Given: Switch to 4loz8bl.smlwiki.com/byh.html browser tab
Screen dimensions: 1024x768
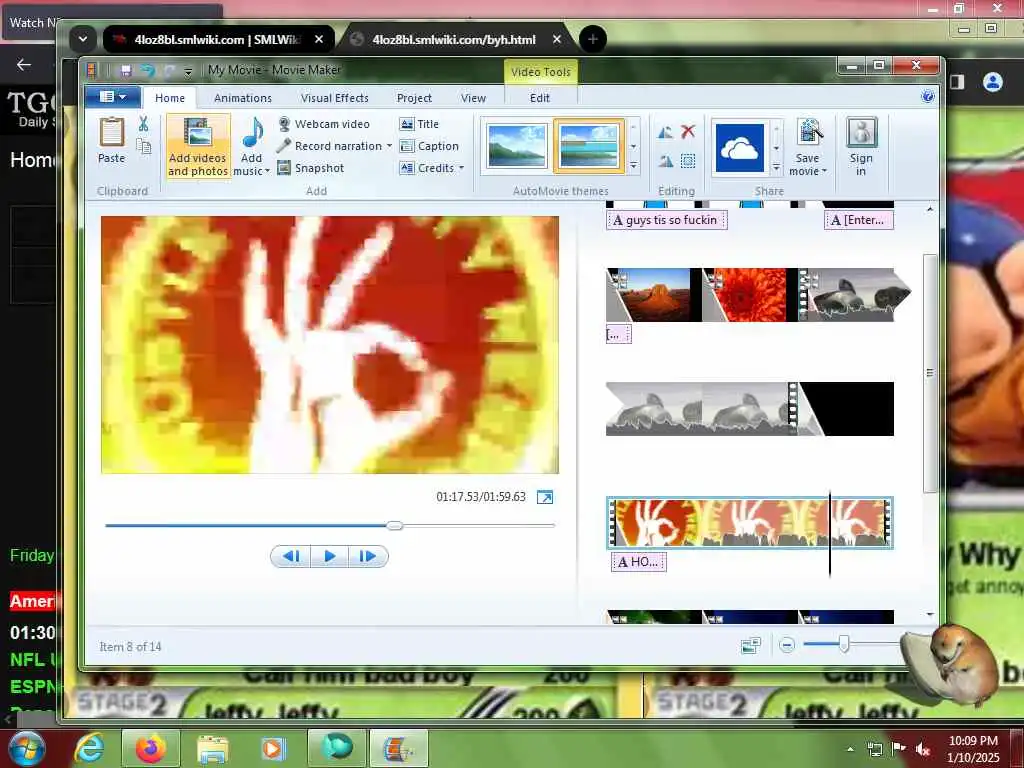Looking at the screenshot, I should click(455, 40).
